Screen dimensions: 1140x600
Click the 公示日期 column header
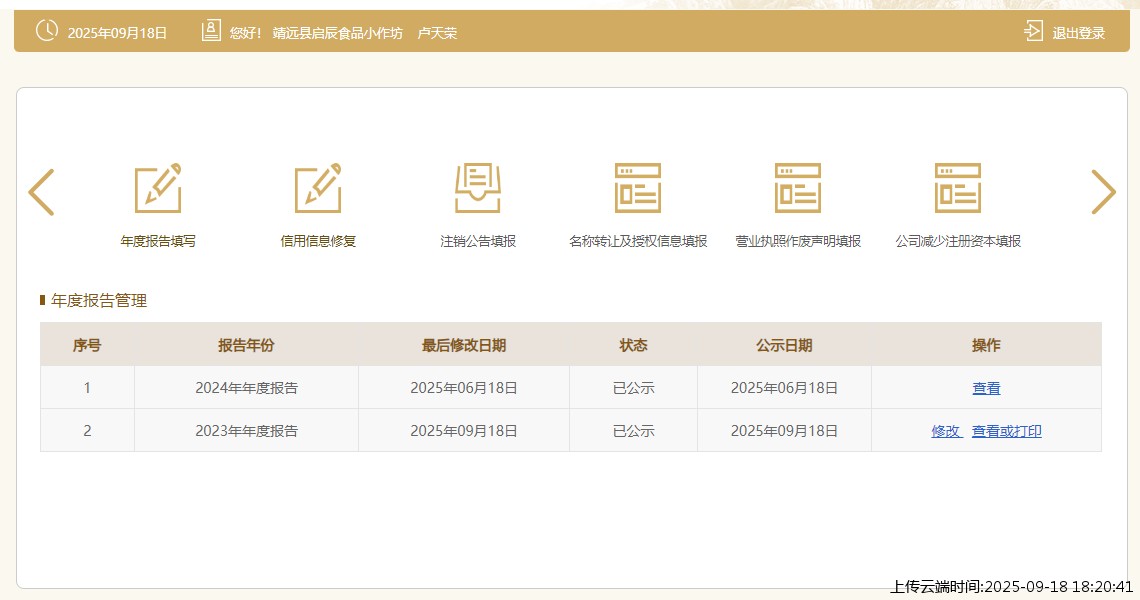click(x=784, y=345)
